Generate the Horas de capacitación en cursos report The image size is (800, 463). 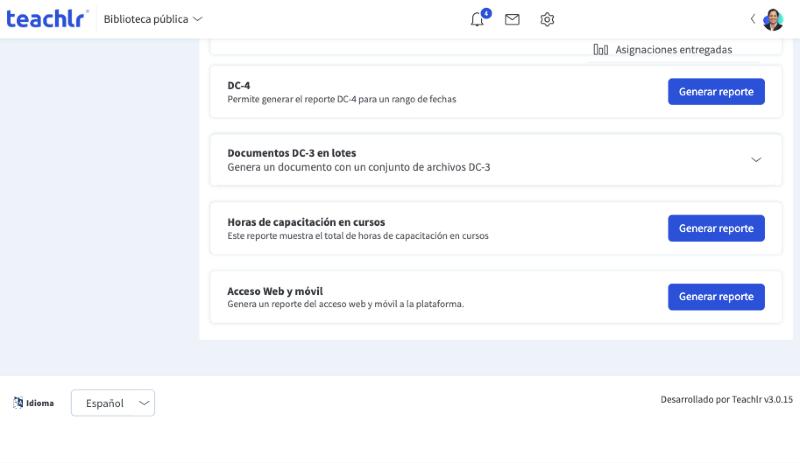(x=716, y=228)
